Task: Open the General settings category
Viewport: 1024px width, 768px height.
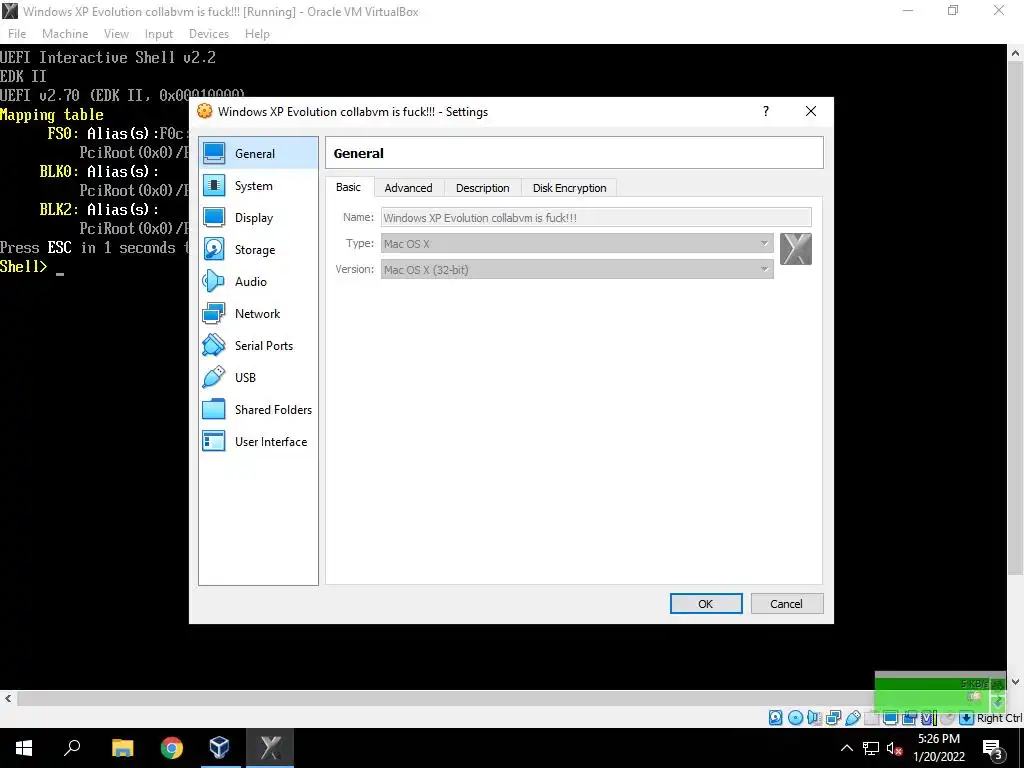Action: 258,153
